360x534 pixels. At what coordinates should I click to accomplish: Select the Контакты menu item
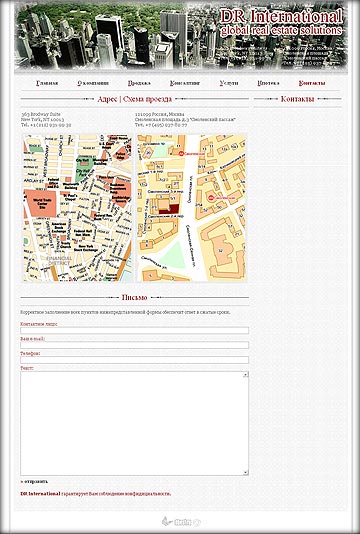pos(312,83)
